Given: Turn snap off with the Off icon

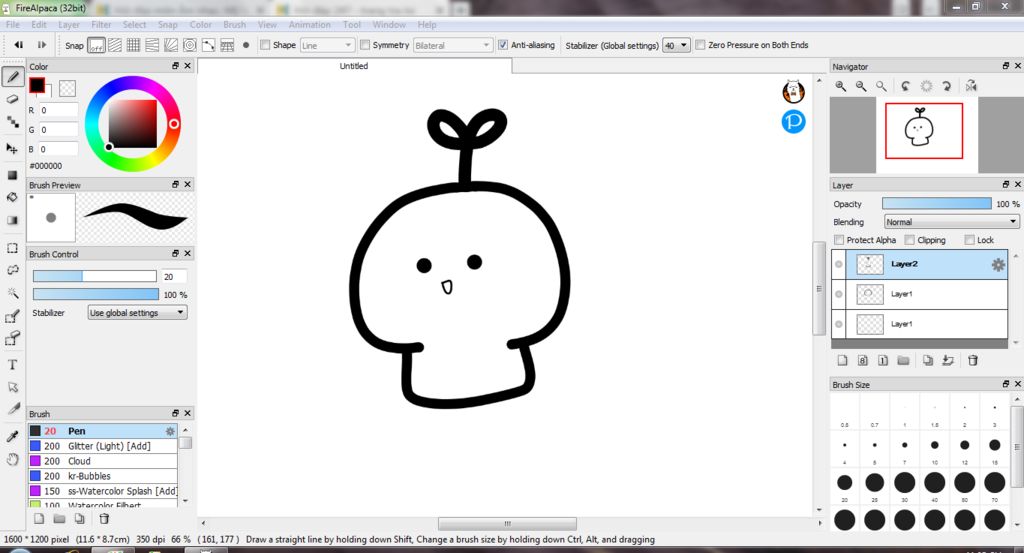Looking at the screenshot, I should coord(96,46).
